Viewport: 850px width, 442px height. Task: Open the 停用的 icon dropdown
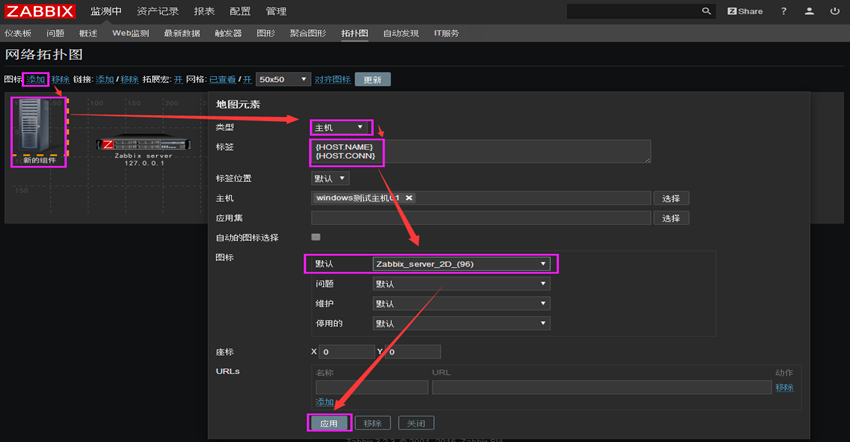click(461, 323)
